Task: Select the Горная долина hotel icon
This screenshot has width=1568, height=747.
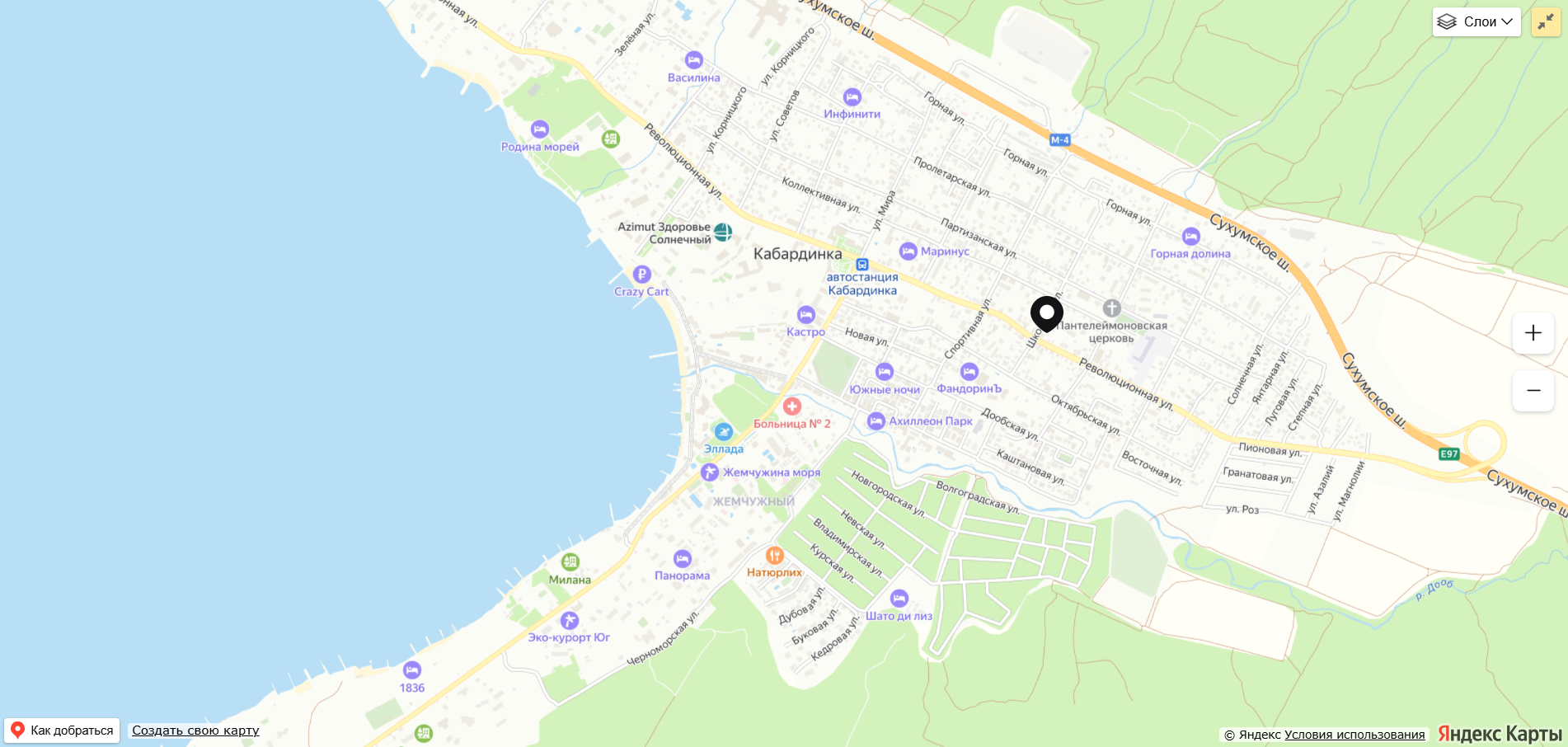Action: 1191,237
